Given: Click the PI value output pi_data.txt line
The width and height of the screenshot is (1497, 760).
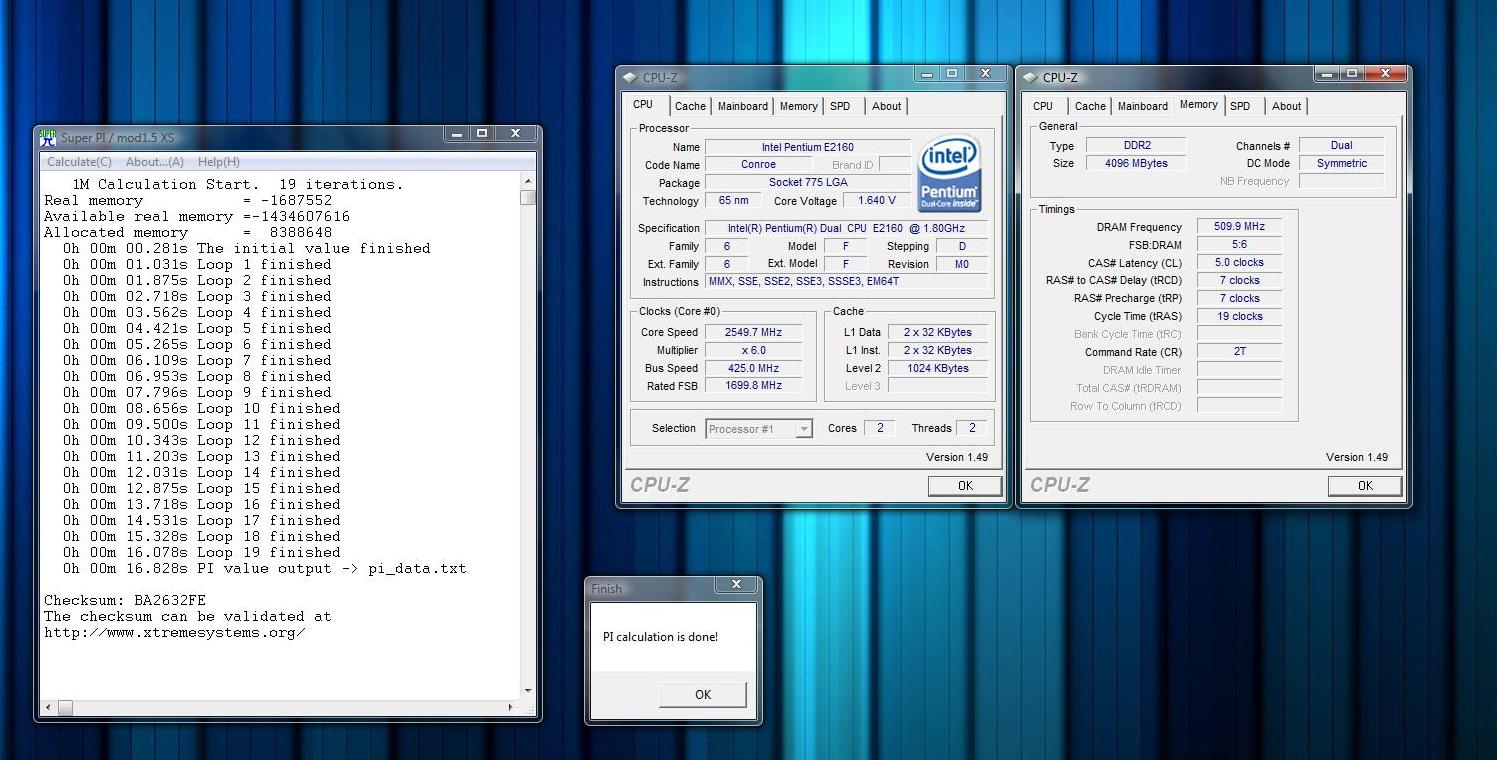Looking at the screenshot, I should click(x=264, y=568).
